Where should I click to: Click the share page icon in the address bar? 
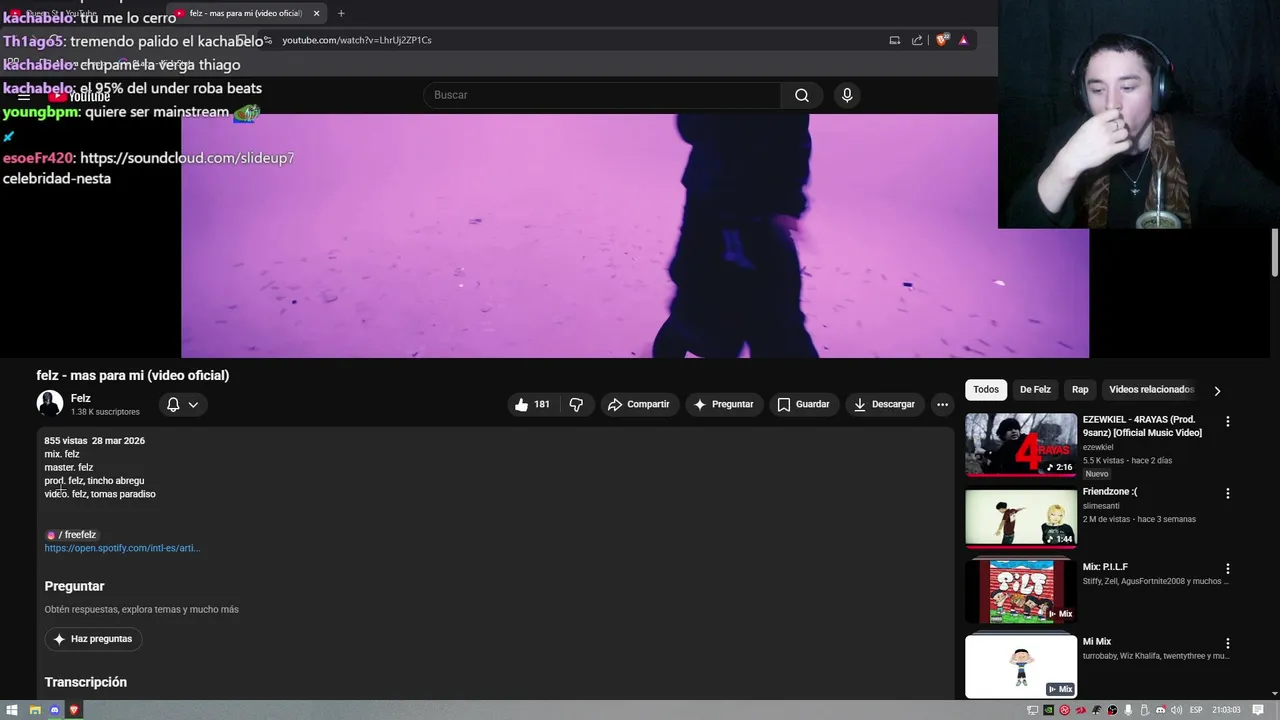(x=917, y=40)
